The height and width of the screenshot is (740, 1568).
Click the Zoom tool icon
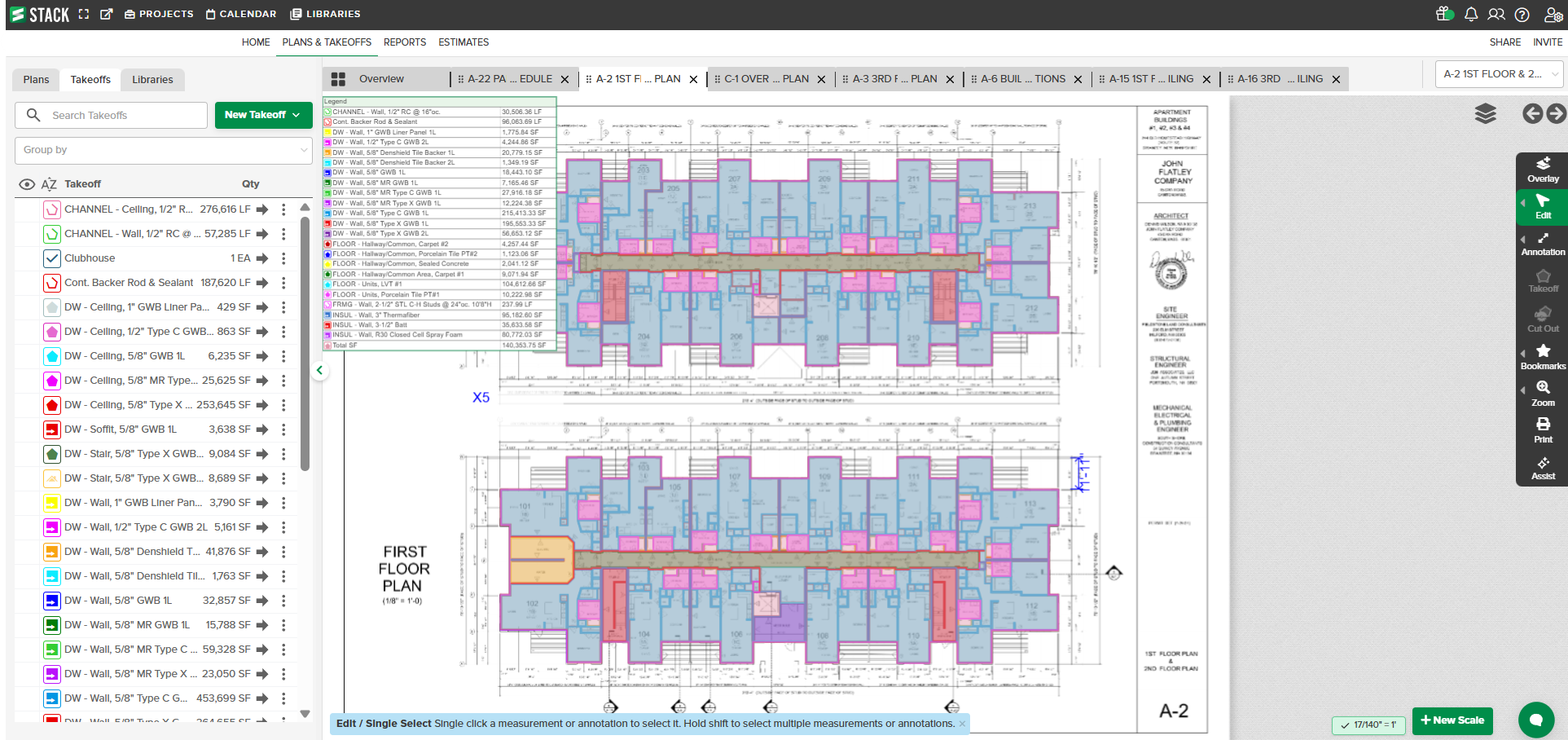tap(1542, 394)
